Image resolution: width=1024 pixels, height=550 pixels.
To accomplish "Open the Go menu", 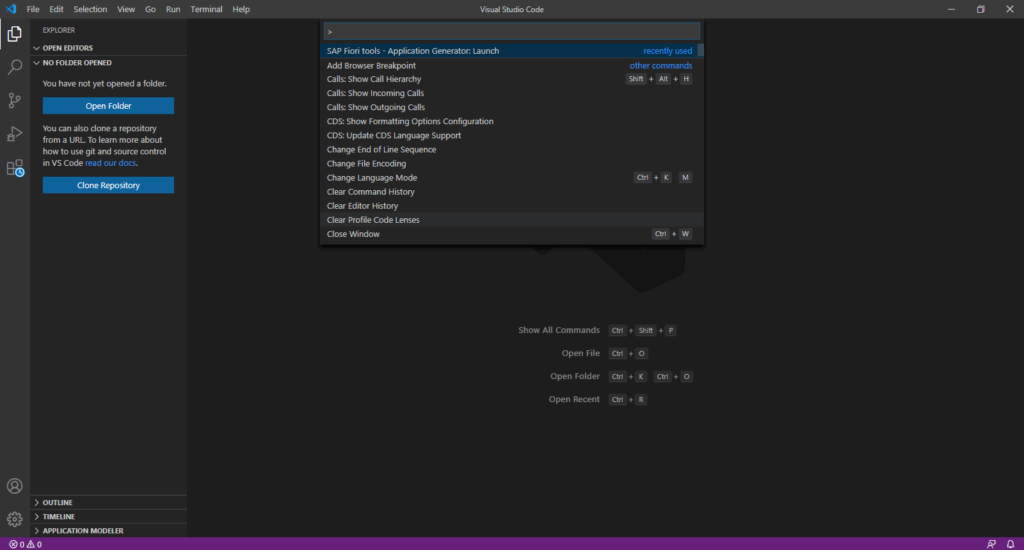I will [150, 9].
